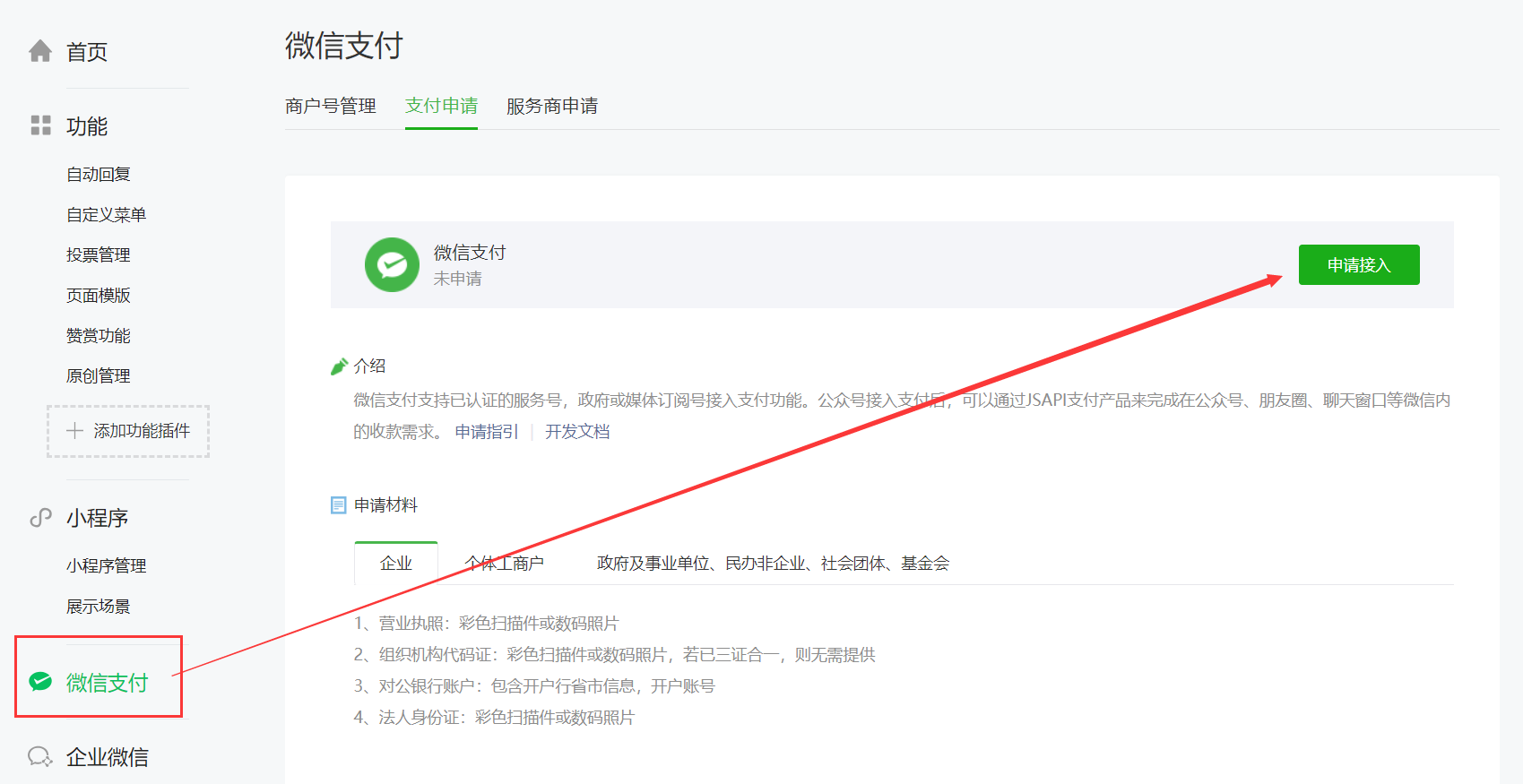Click the 微信支付 page heading
The image size is (1523, 784).
[344, 45]
